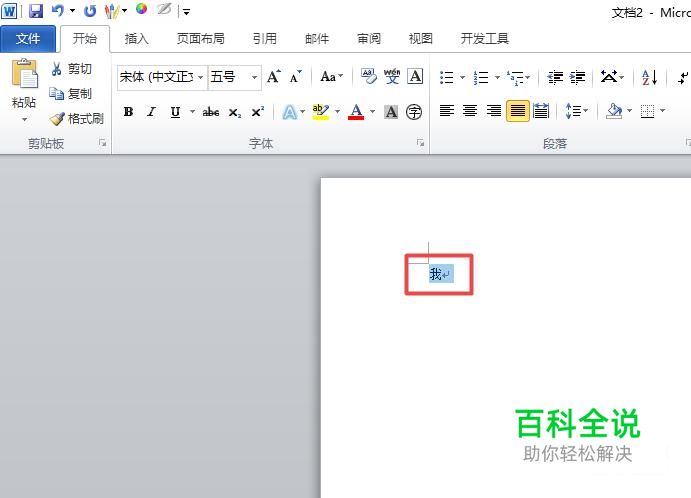
Task: Click the Undo arrow icon
Action: (58, 11)
